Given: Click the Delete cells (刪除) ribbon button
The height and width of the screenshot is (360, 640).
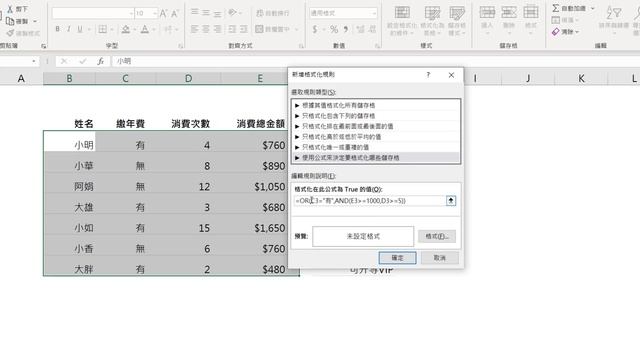Looking at the screenshot, I should click(509, 20).
